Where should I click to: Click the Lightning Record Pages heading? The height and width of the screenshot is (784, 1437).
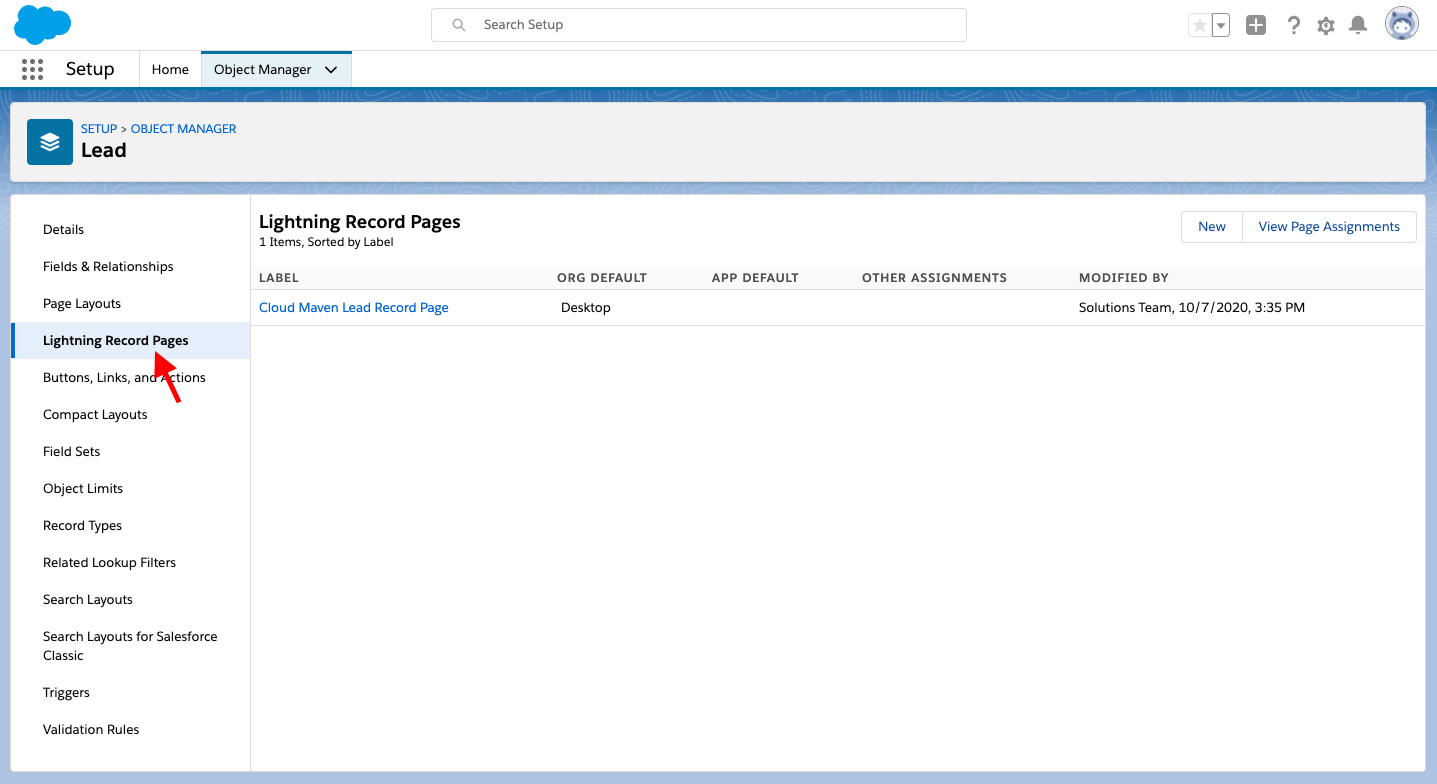[x=360, y=222]
